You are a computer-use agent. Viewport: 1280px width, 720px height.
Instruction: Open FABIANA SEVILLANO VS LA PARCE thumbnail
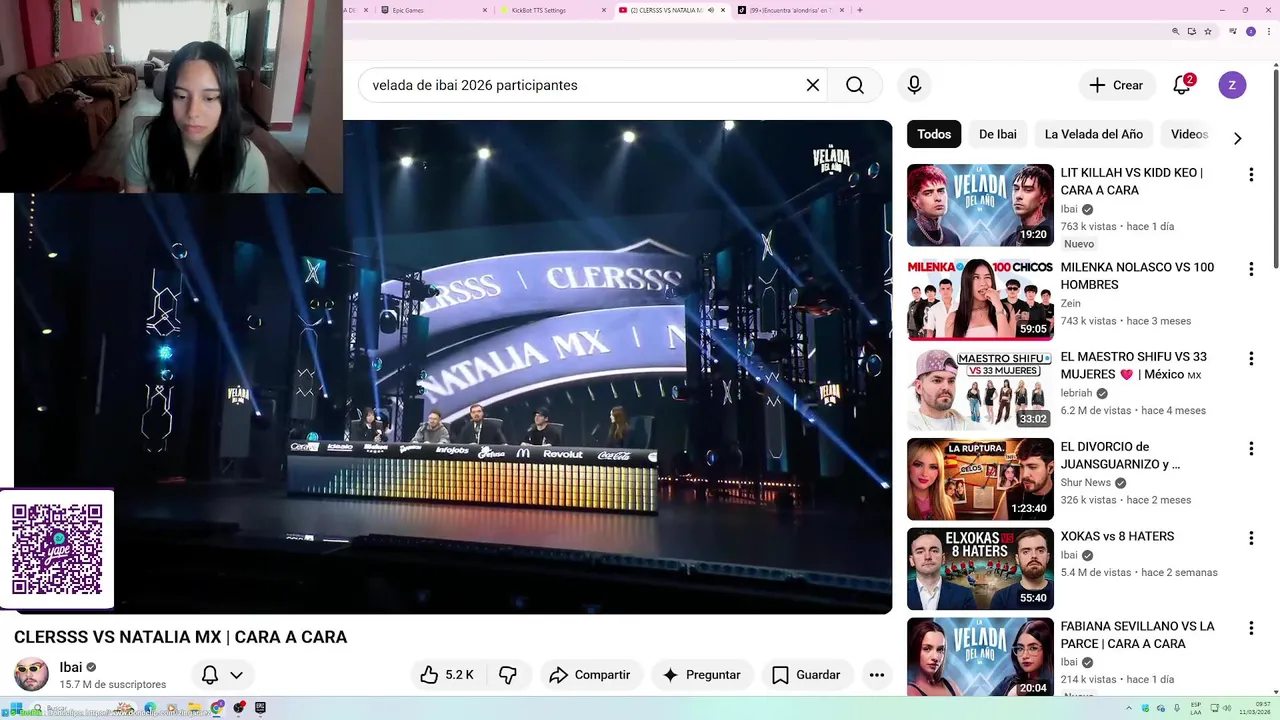pos(980,656)
